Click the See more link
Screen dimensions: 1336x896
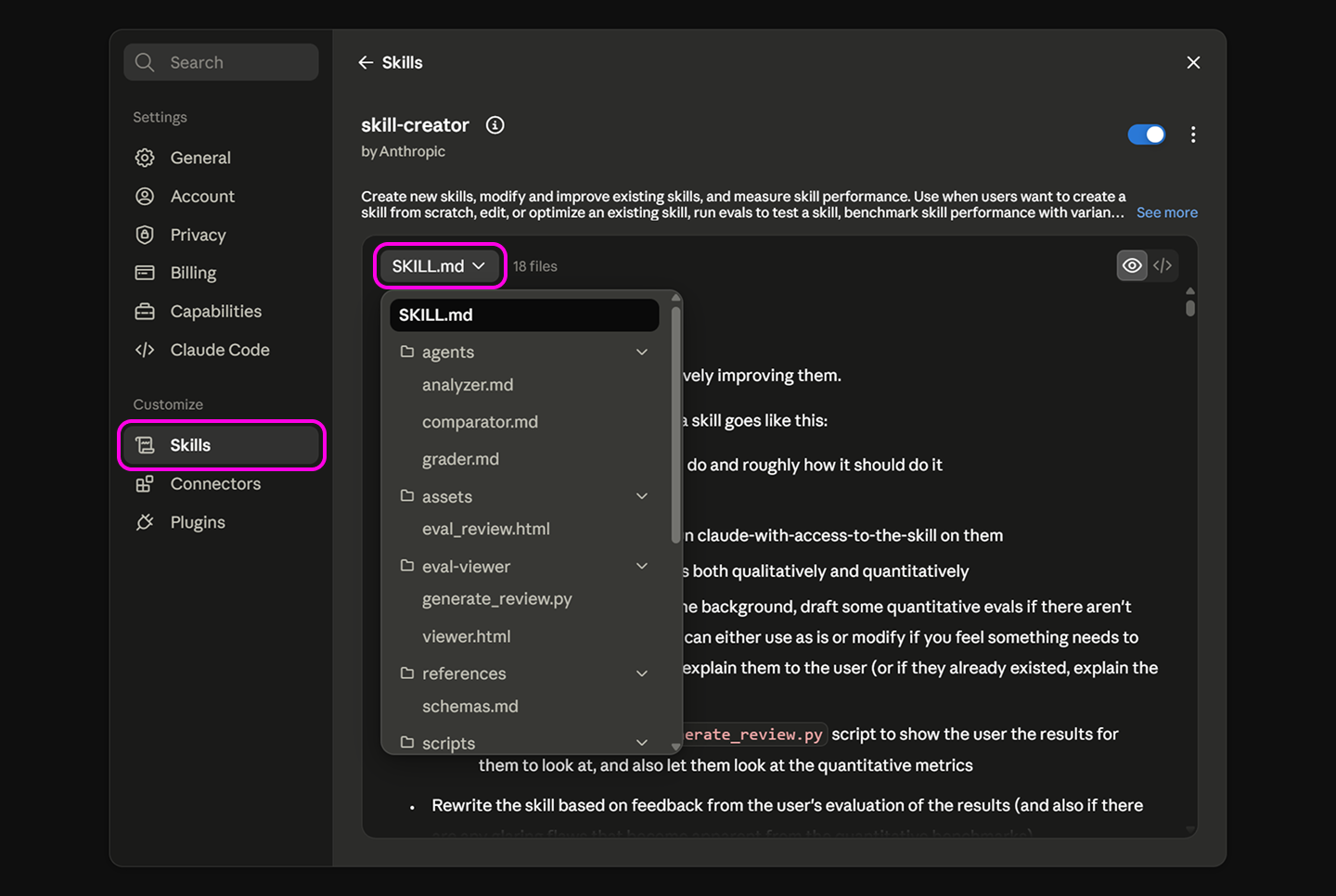1167,212
